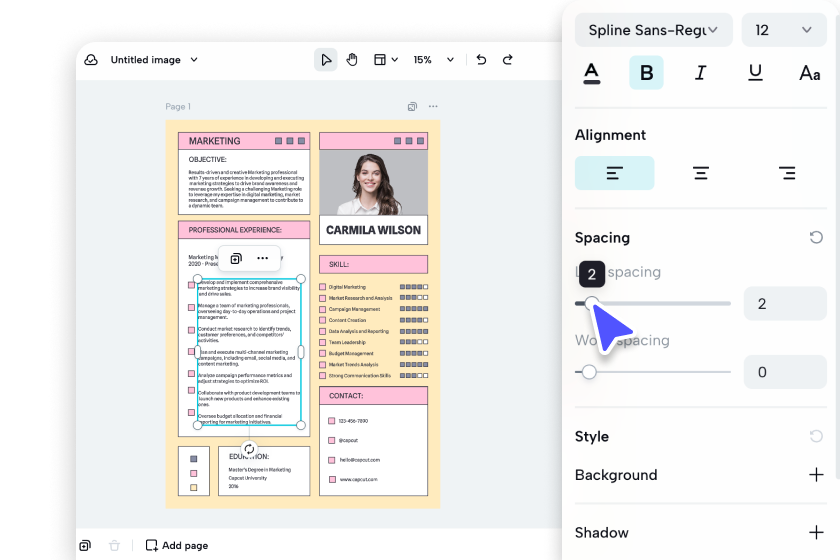
Task: Open the font size 12 dropdown
Action: point(784,30)
